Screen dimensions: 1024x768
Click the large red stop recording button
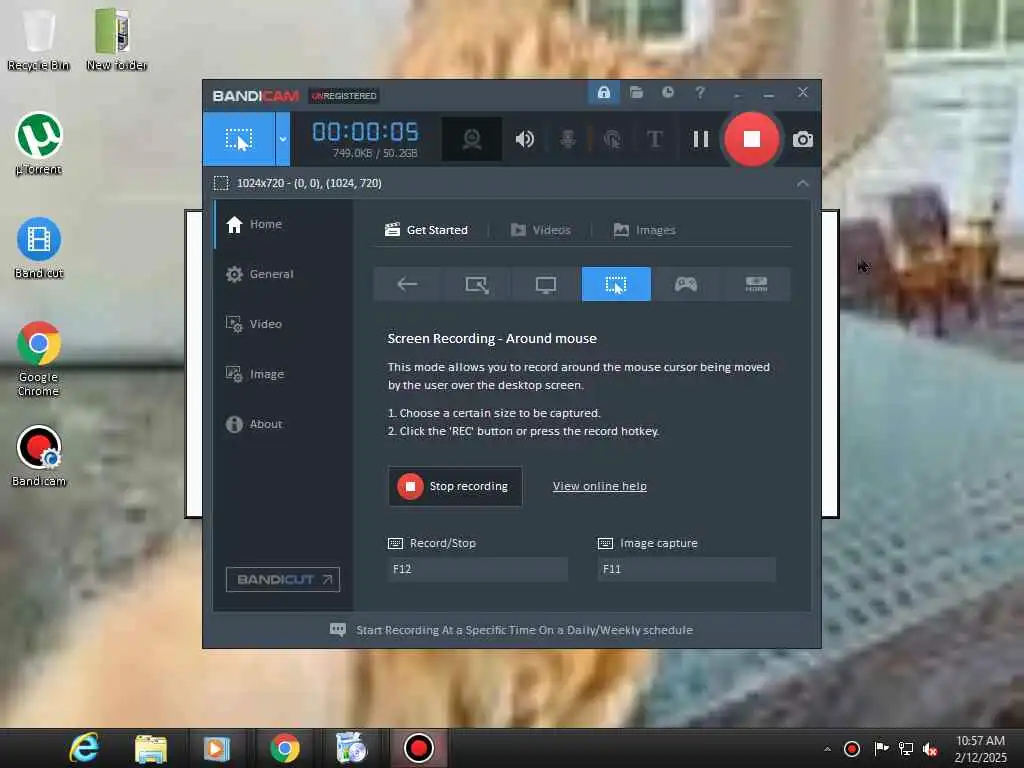(x=751, y=139)
